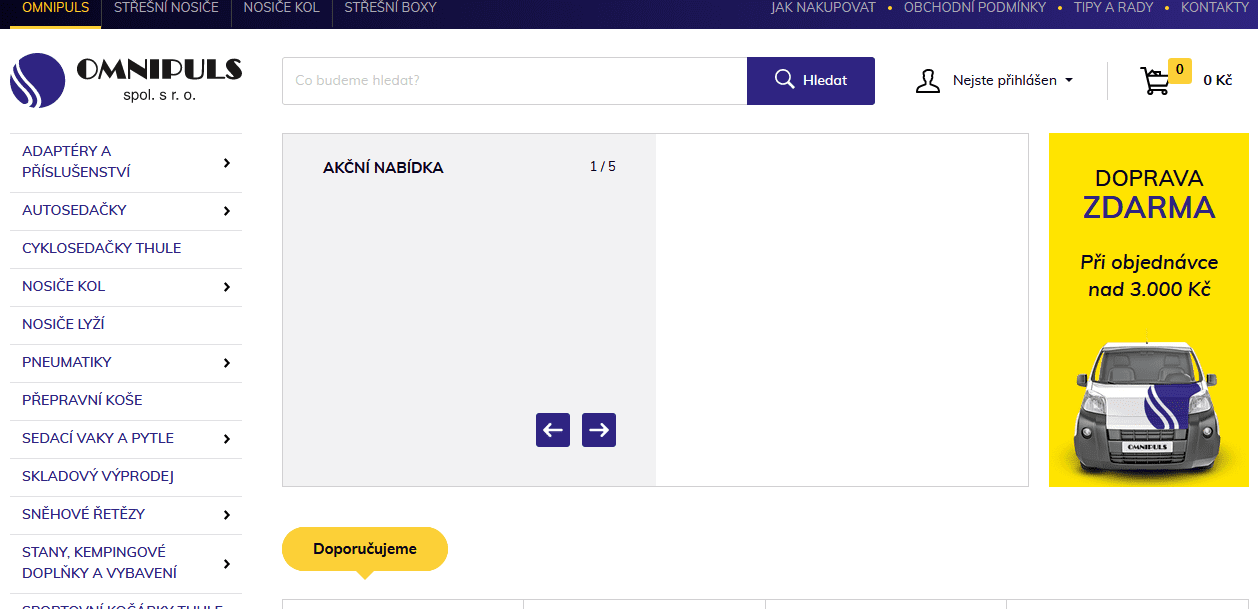Click the 0 Kč cart total
1258x609 pixels.
point(1217,80)
